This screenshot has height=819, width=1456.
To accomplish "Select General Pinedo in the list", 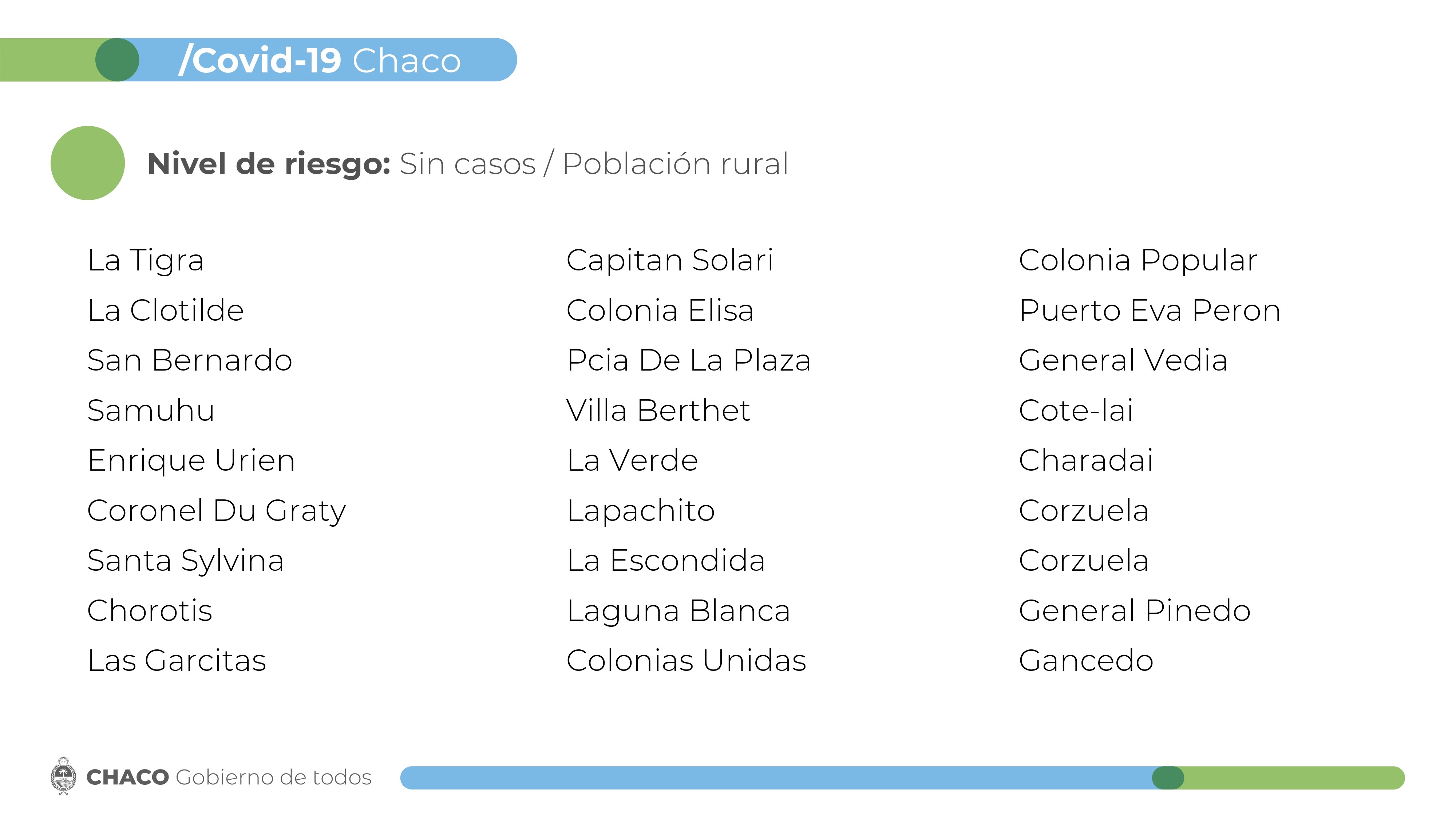I will pos(1134,610).
